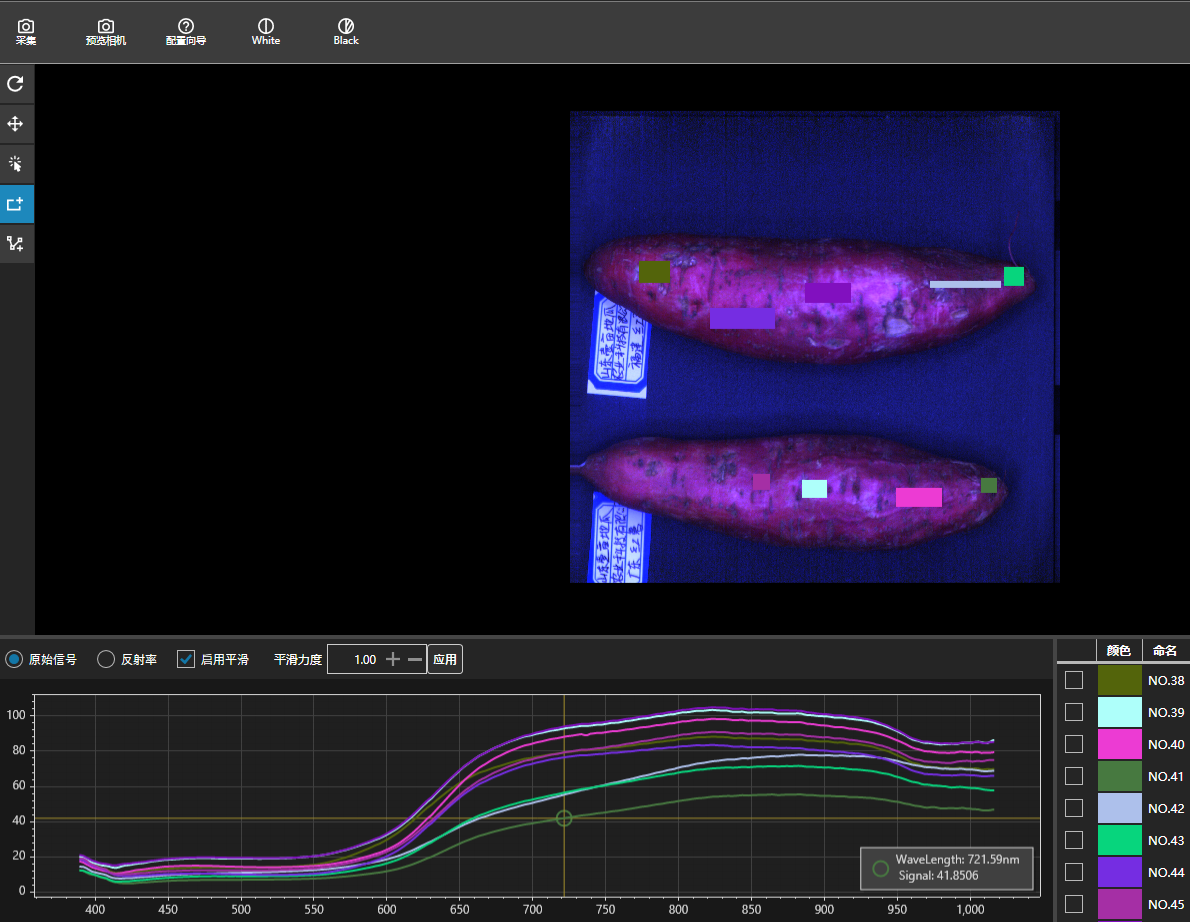1190x922 pixels.
Task: Increase smoothing strength with plus button
Action: 393,660
